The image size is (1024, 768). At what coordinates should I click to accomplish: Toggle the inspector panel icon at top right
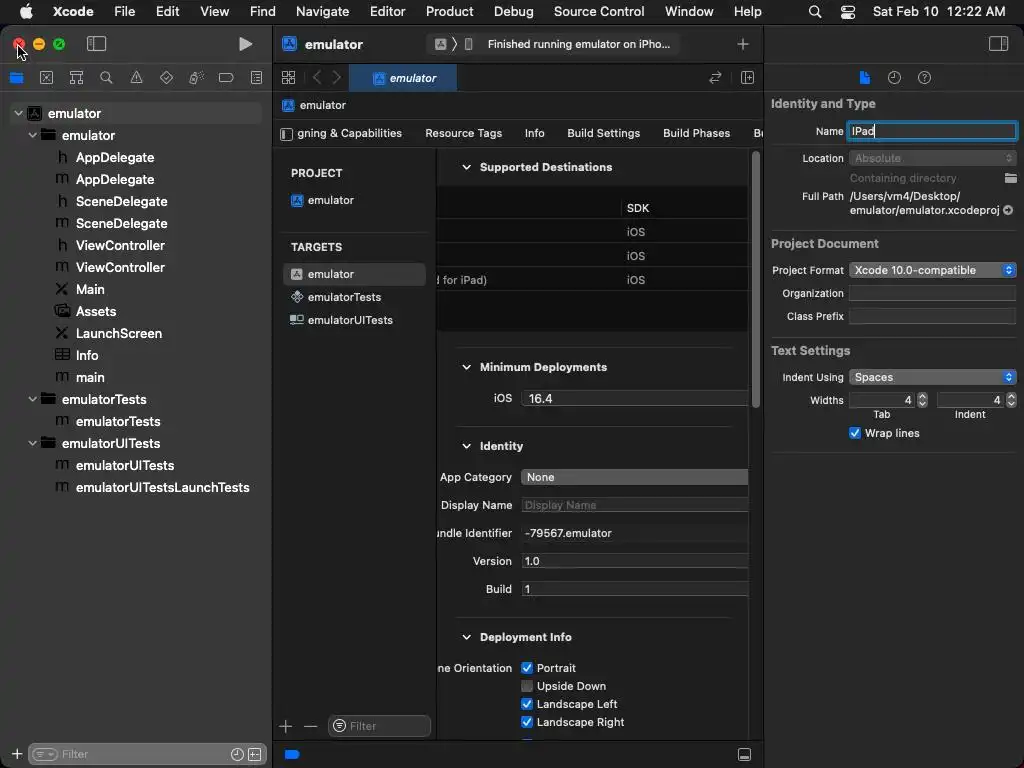998,44
